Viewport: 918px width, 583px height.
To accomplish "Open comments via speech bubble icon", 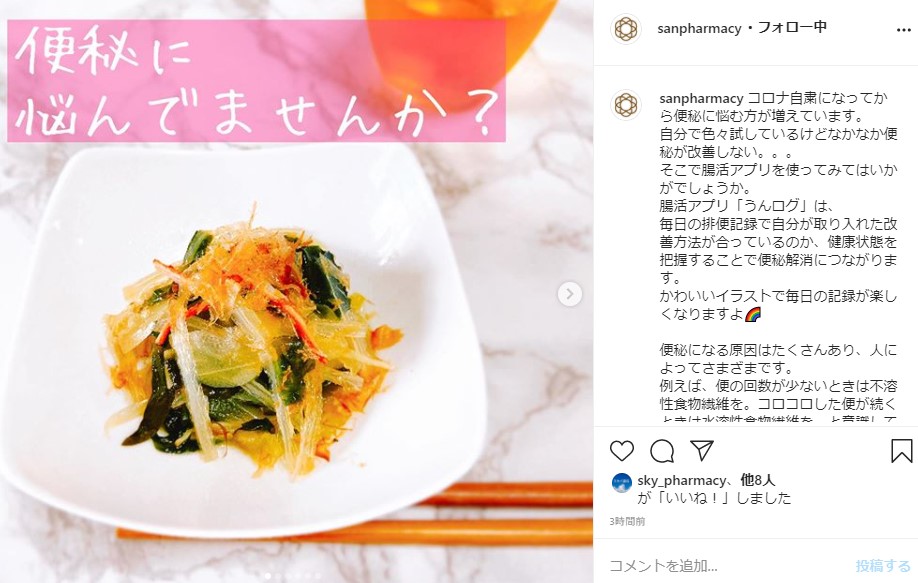I will pyautogui.click(x=662, y=451).
